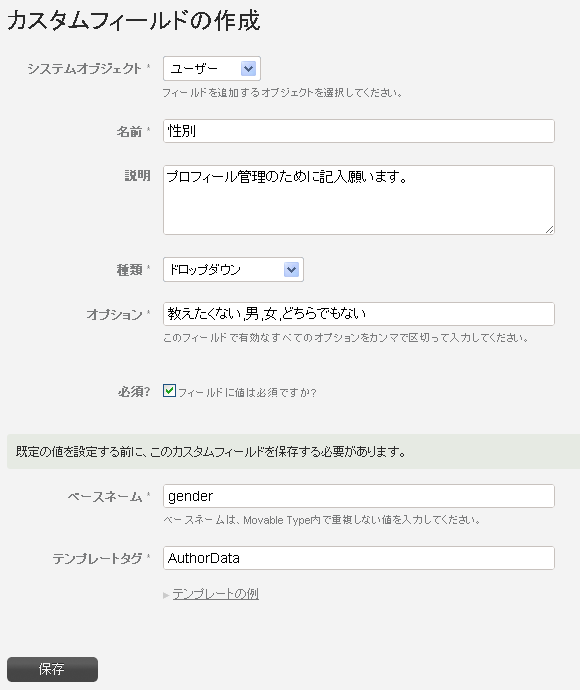This screenshot has height=690, width=580.
Task: Focus the テンプレートタグ field containing AuthorData
Action: (359, 558)
